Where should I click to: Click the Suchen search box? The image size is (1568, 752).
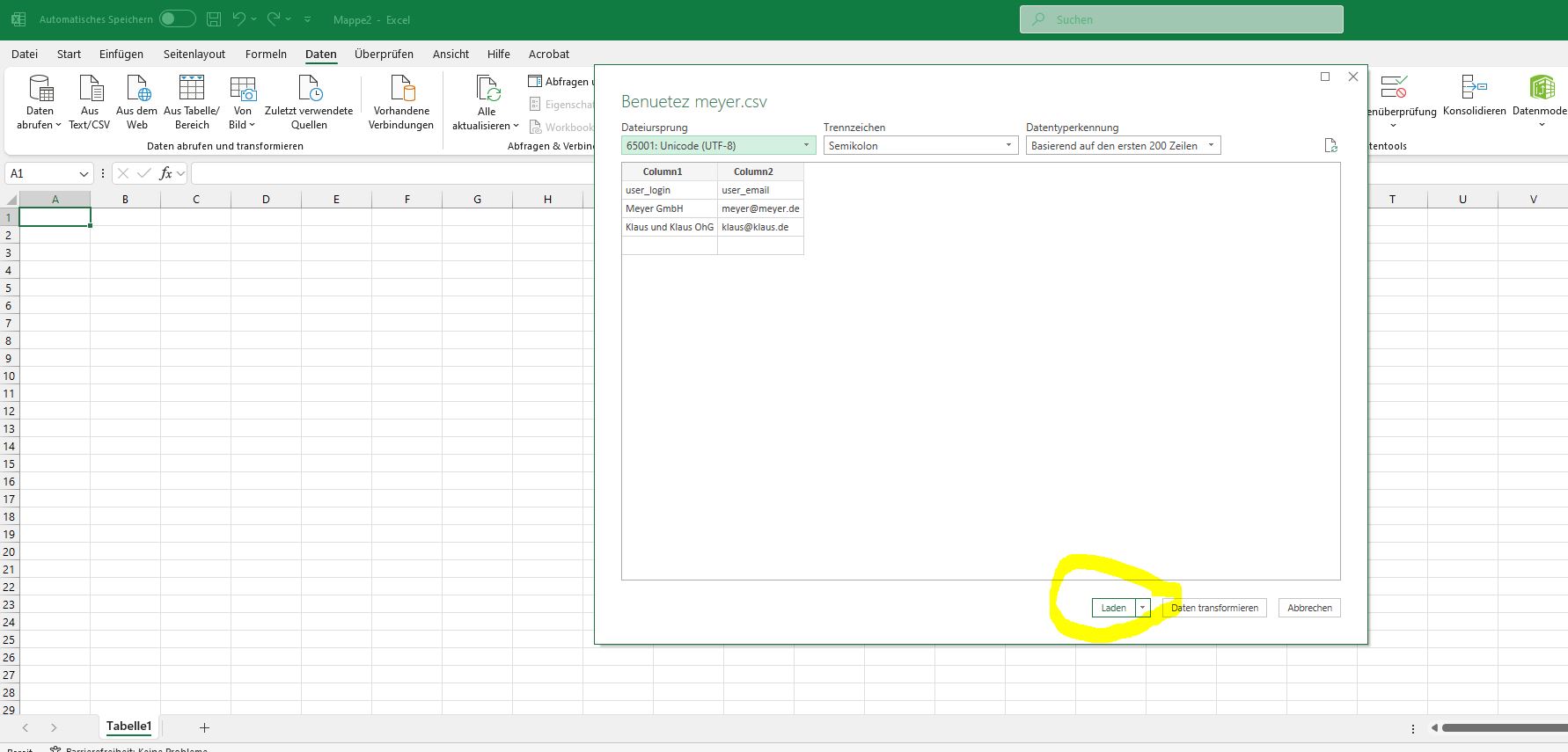[x=1181, y=19]
